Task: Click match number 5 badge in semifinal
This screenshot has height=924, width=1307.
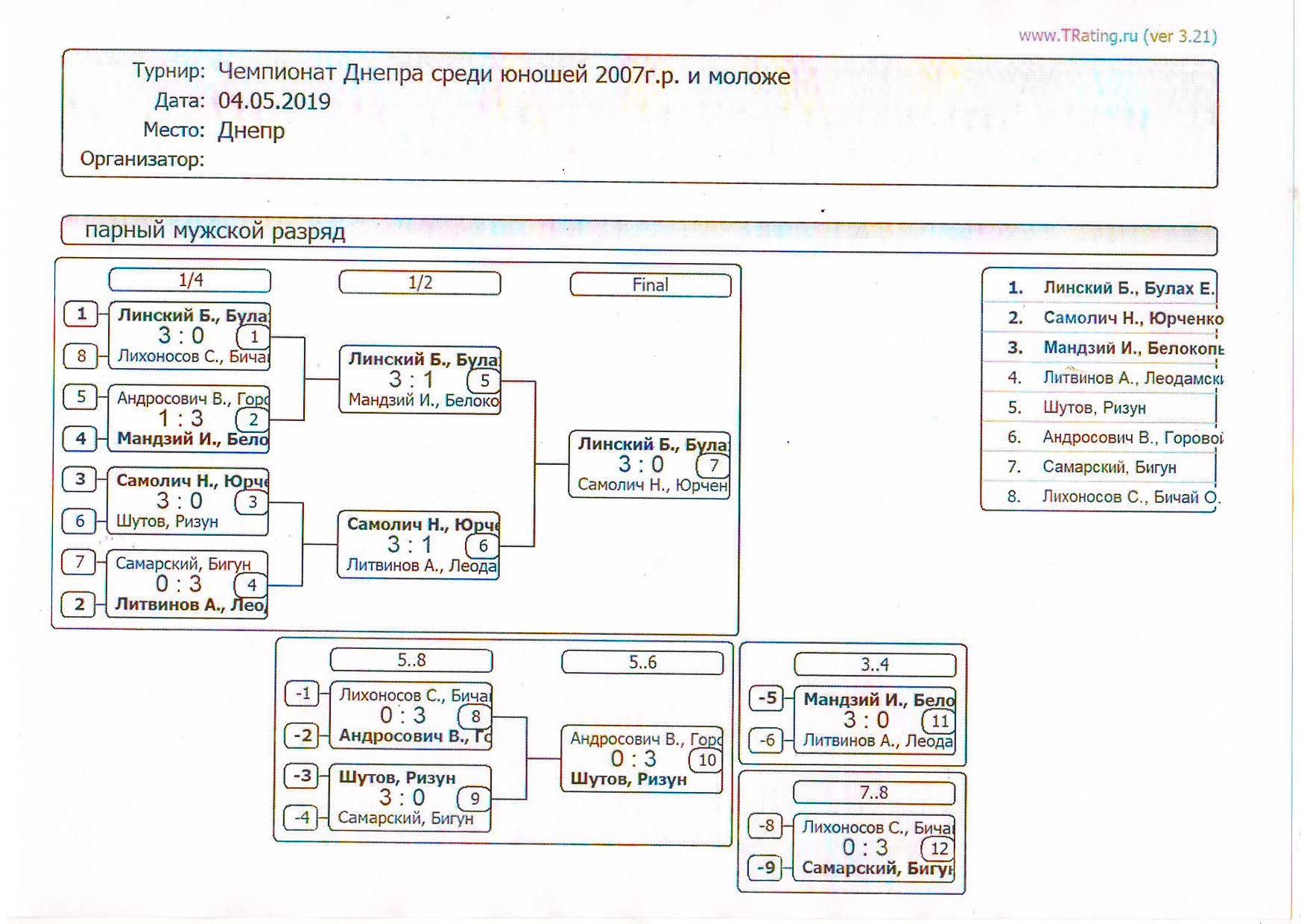Action: click(484, 381)
